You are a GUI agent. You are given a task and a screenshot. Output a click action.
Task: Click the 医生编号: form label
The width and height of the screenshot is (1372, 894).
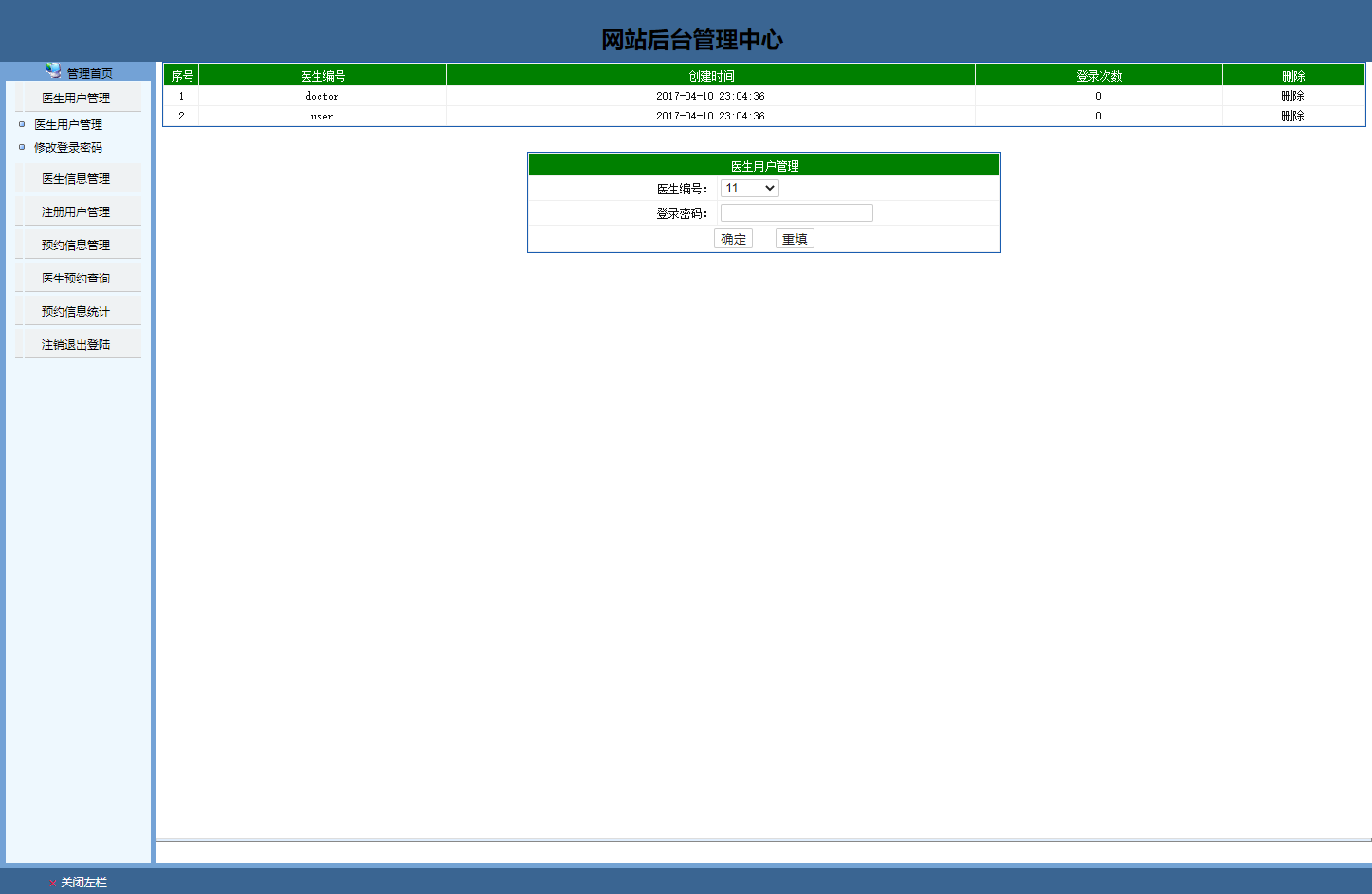pos(683,189)
